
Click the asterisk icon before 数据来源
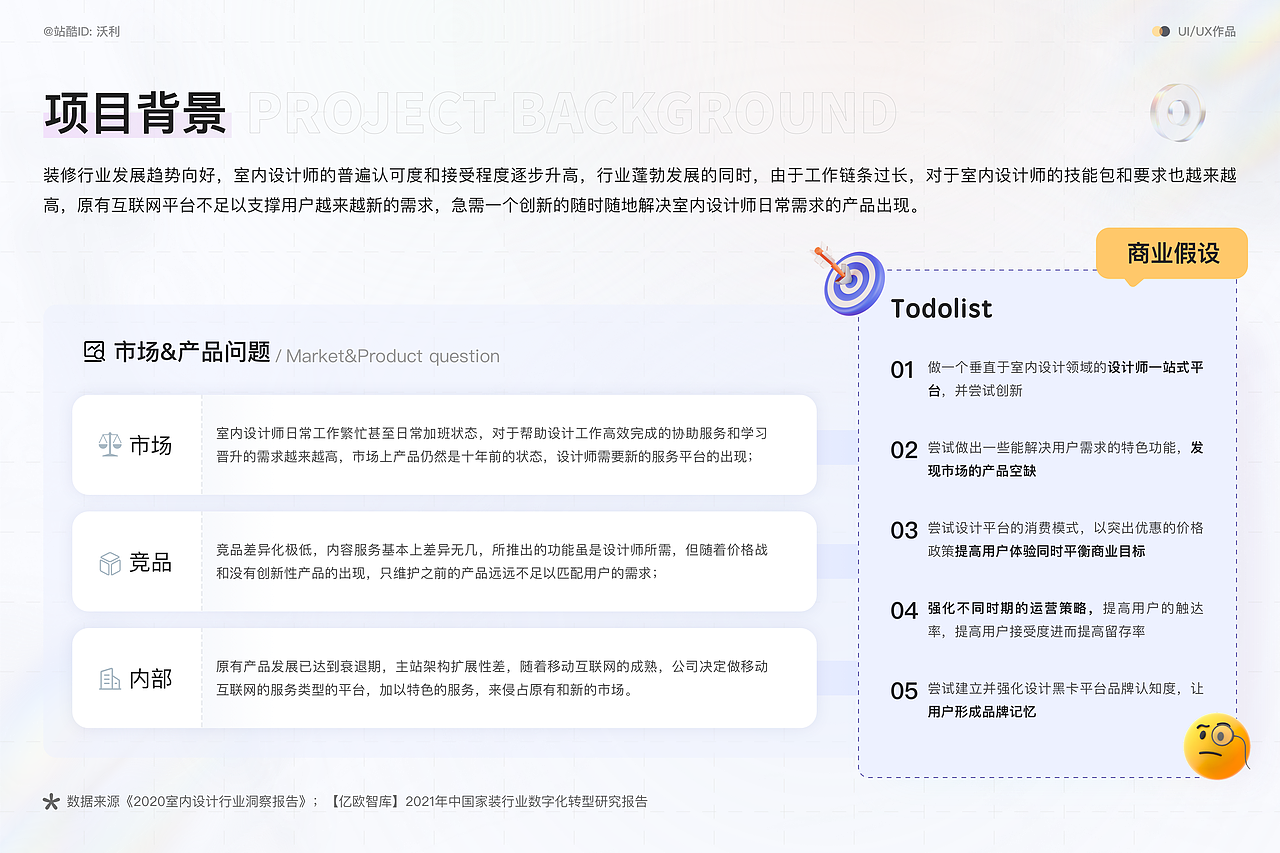(x=51, y=801)
